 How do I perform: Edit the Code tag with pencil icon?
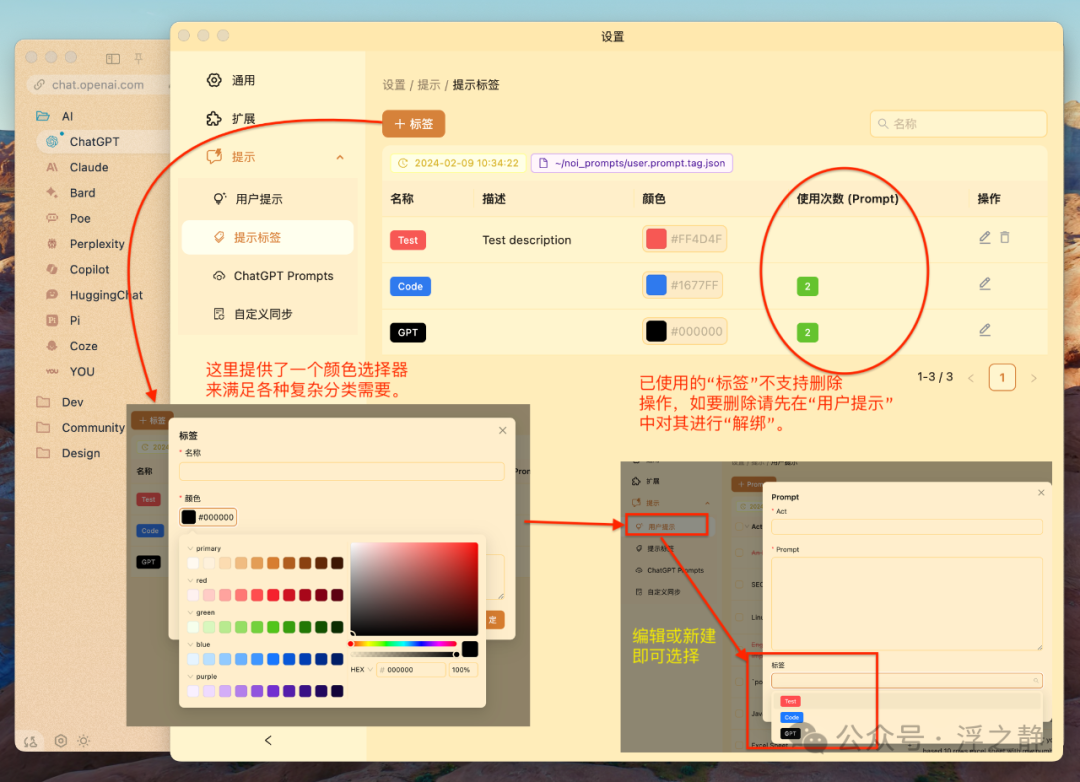[985, 284]
